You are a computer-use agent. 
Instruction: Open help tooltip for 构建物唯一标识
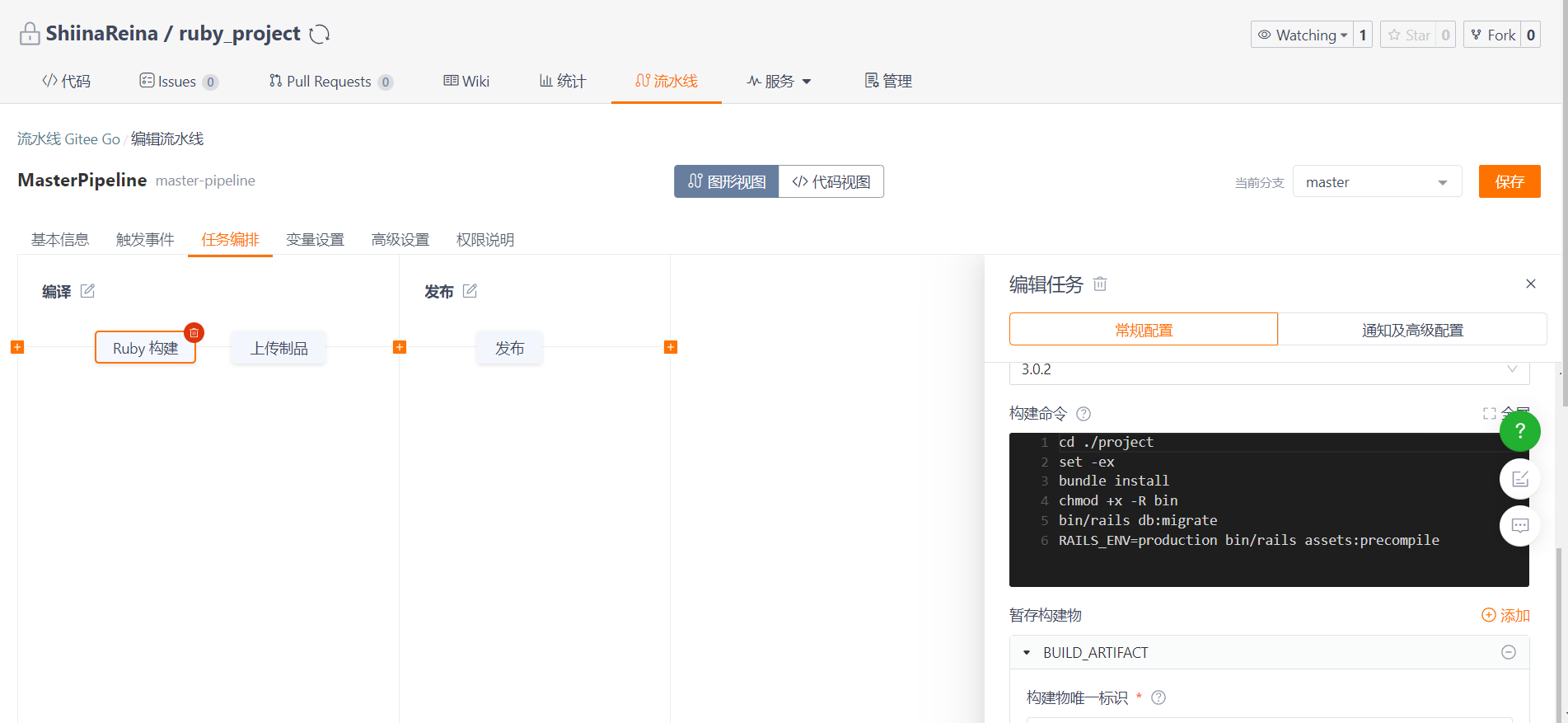point(1158,697)
